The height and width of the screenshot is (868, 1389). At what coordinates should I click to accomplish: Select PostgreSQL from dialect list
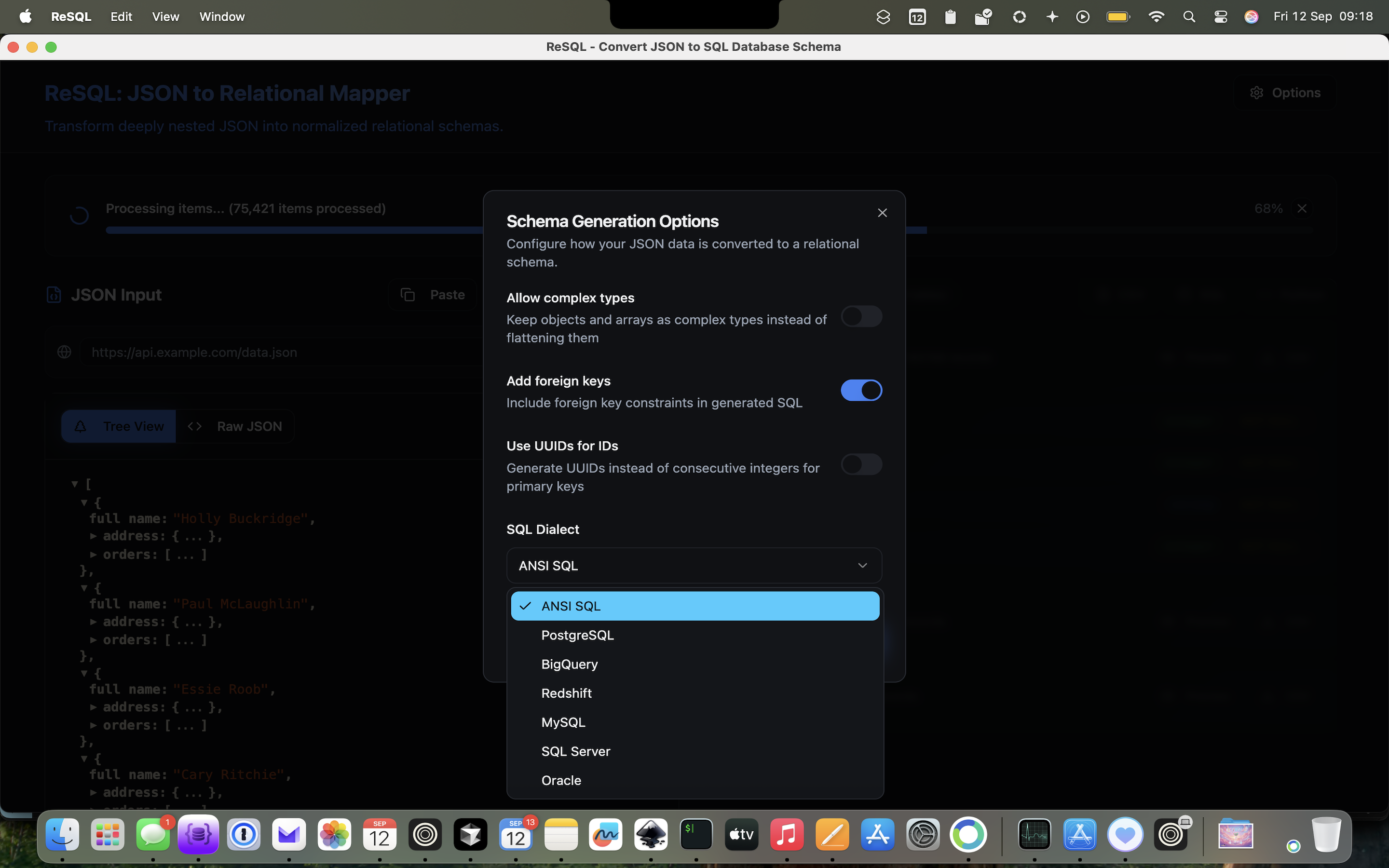577,635
